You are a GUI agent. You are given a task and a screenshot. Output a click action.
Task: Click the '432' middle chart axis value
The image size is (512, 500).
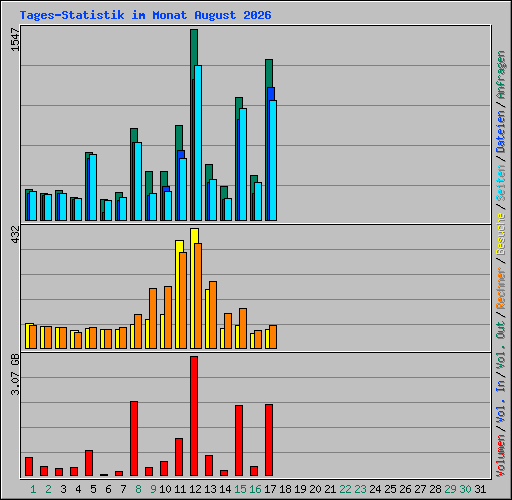click(x=15, y=234)
